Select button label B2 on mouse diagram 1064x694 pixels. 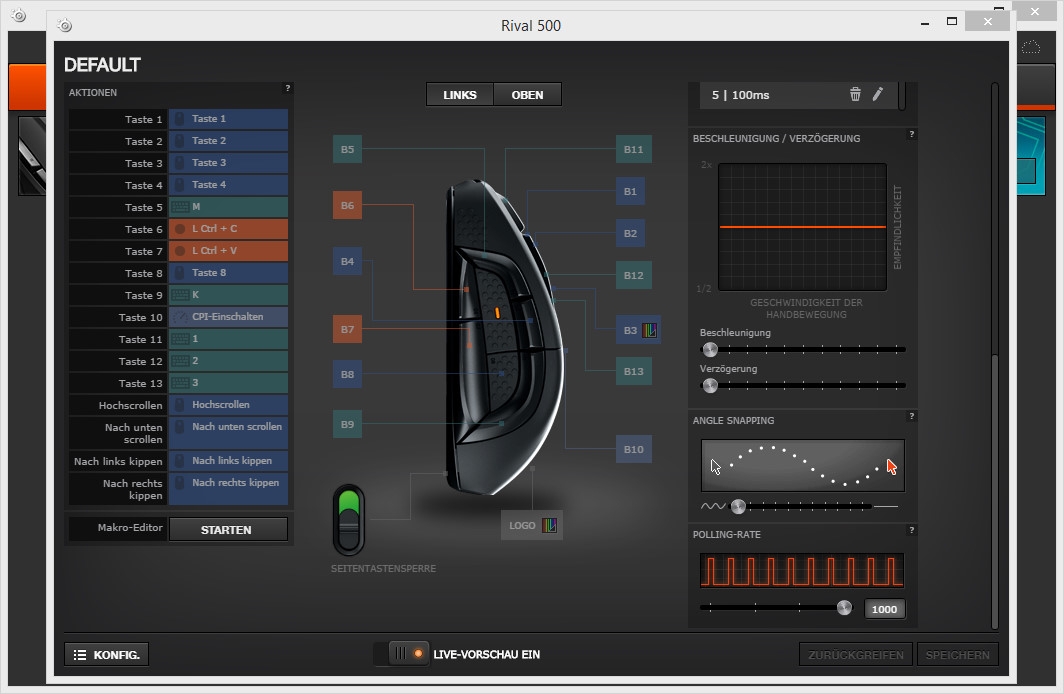coord(630,233)
